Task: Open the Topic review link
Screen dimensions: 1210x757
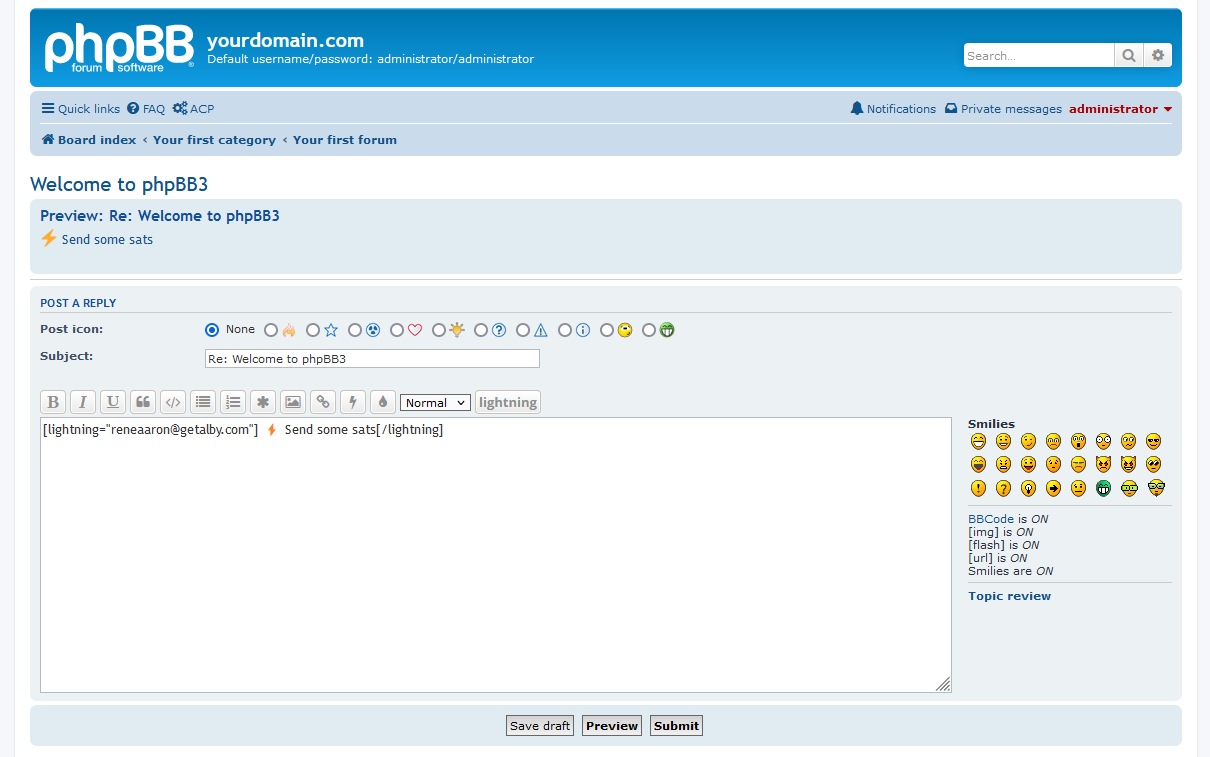Action: 1009,596
